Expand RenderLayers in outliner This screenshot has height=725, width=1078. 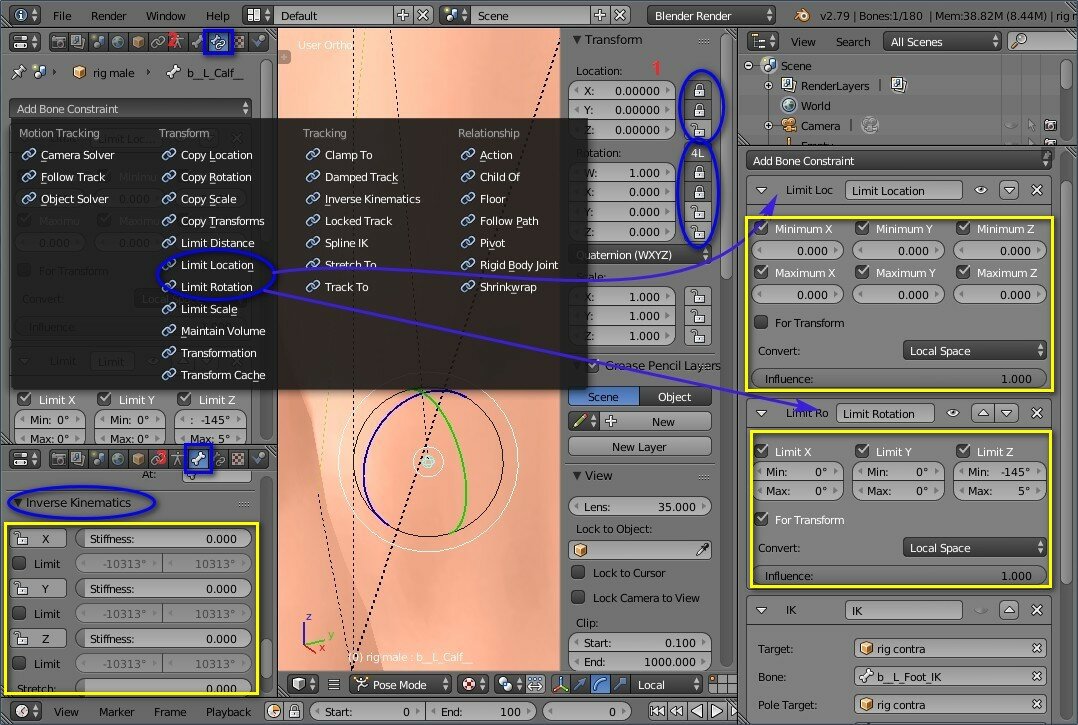pos(769,86)
